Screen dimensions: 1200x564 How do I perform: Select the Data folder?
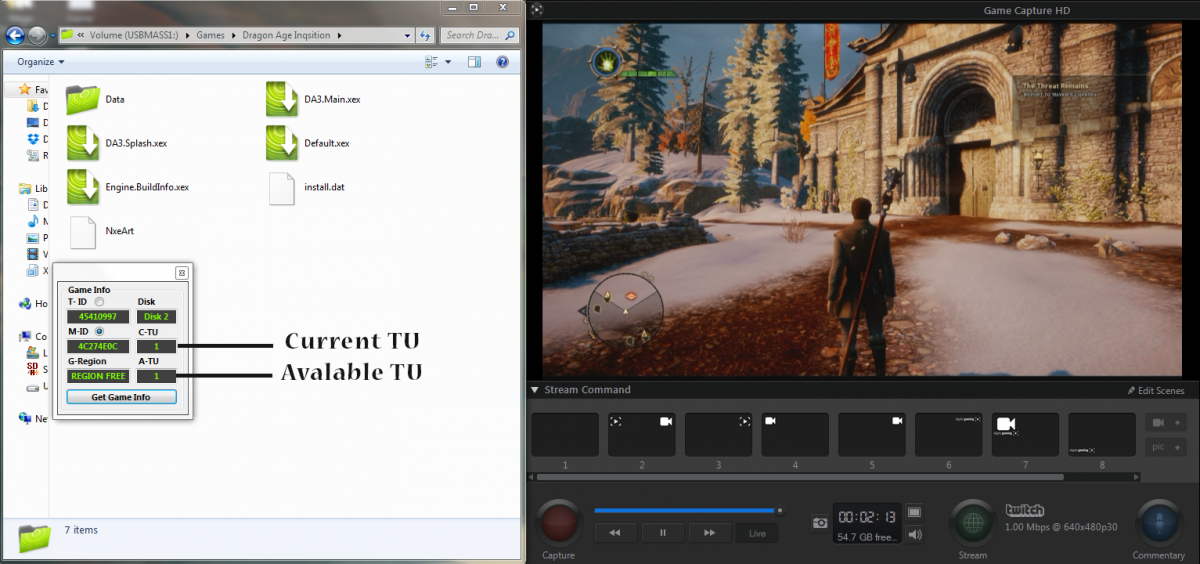(x=96, y=100)
